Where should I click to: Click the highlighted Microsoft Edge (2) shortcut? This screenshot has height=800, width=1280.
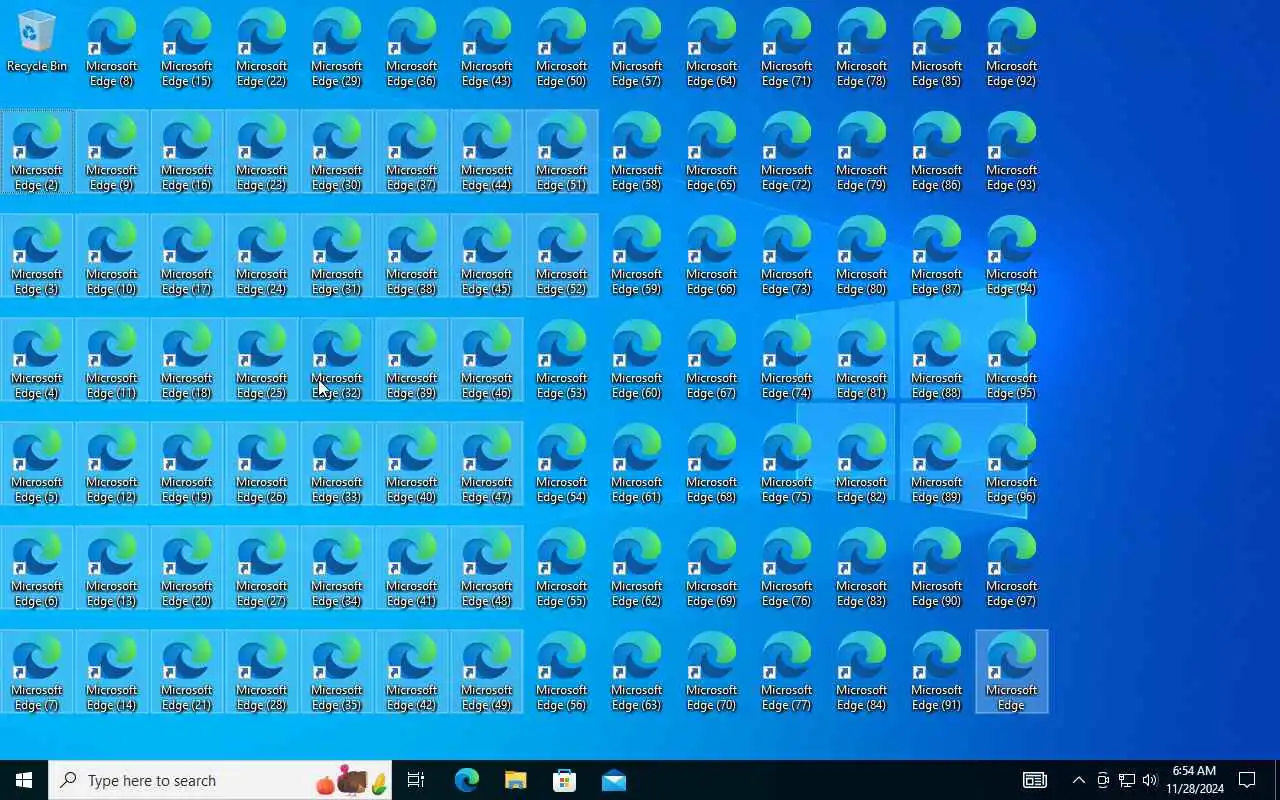[x=37, y=152]
